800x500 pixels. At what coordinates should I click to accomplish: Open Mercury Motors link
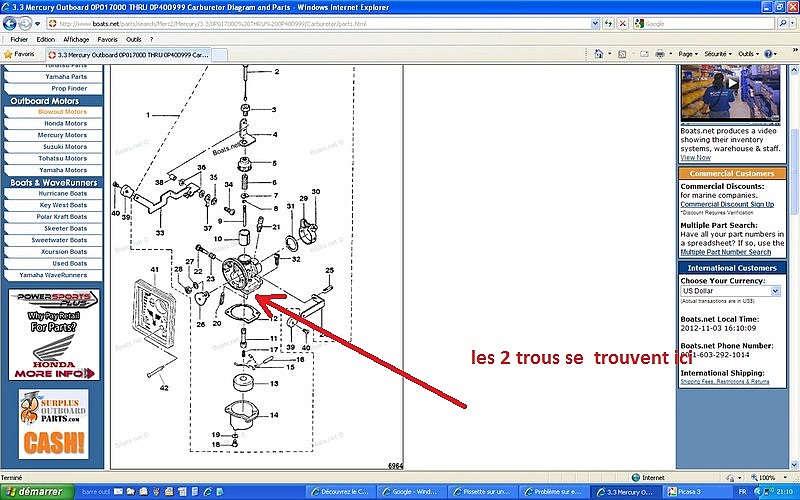tap(62, 135)
